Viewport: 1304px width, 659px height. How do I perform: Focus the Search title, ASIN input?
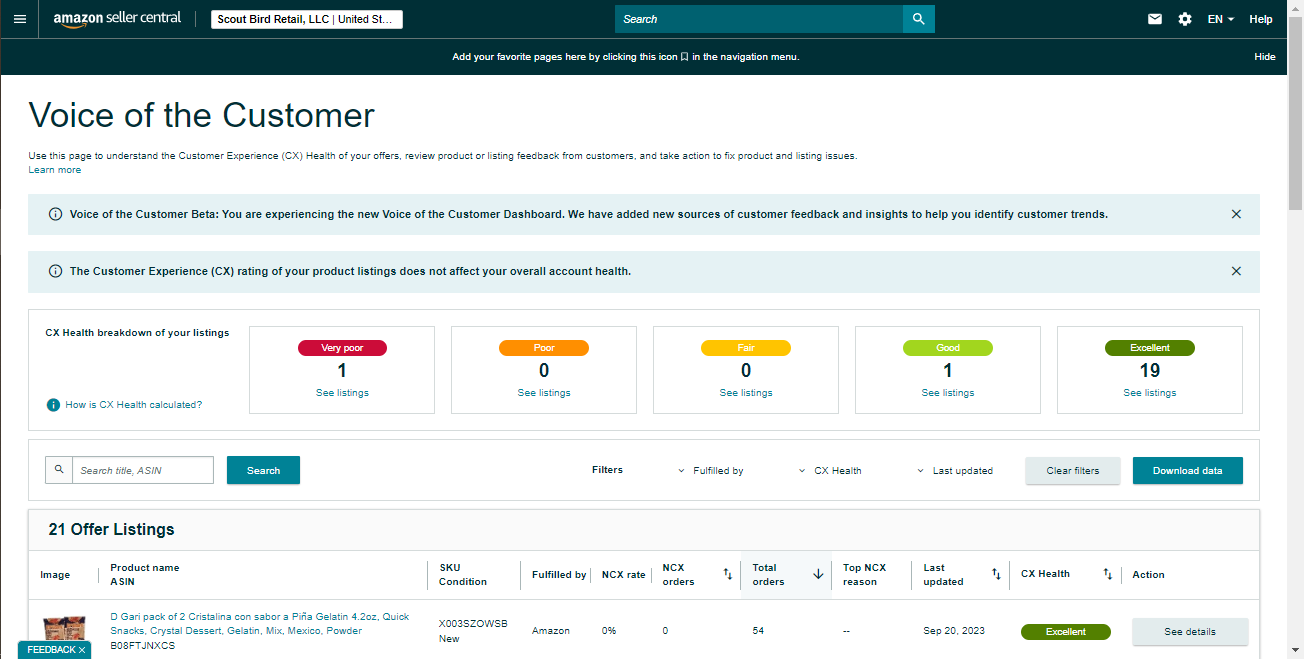143,470
